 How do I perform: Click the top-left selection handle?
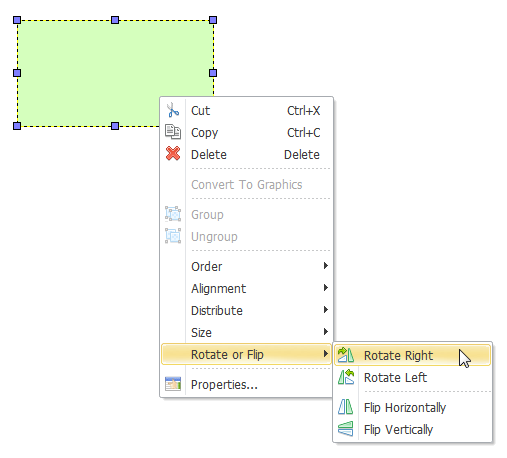(17, 20)
